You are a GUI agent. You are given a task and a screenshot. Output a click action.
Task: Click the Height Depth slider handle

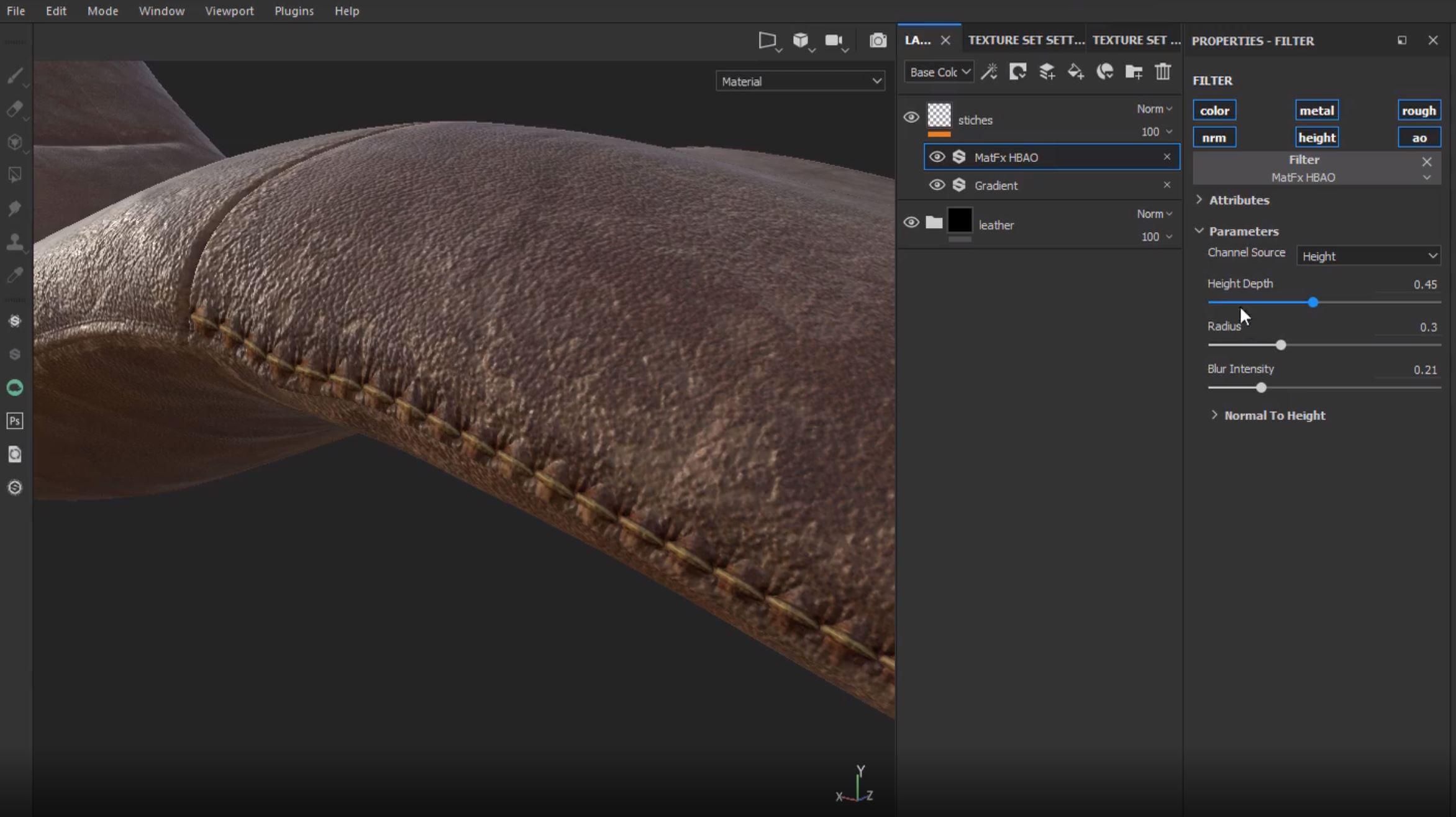point(1313,303)
